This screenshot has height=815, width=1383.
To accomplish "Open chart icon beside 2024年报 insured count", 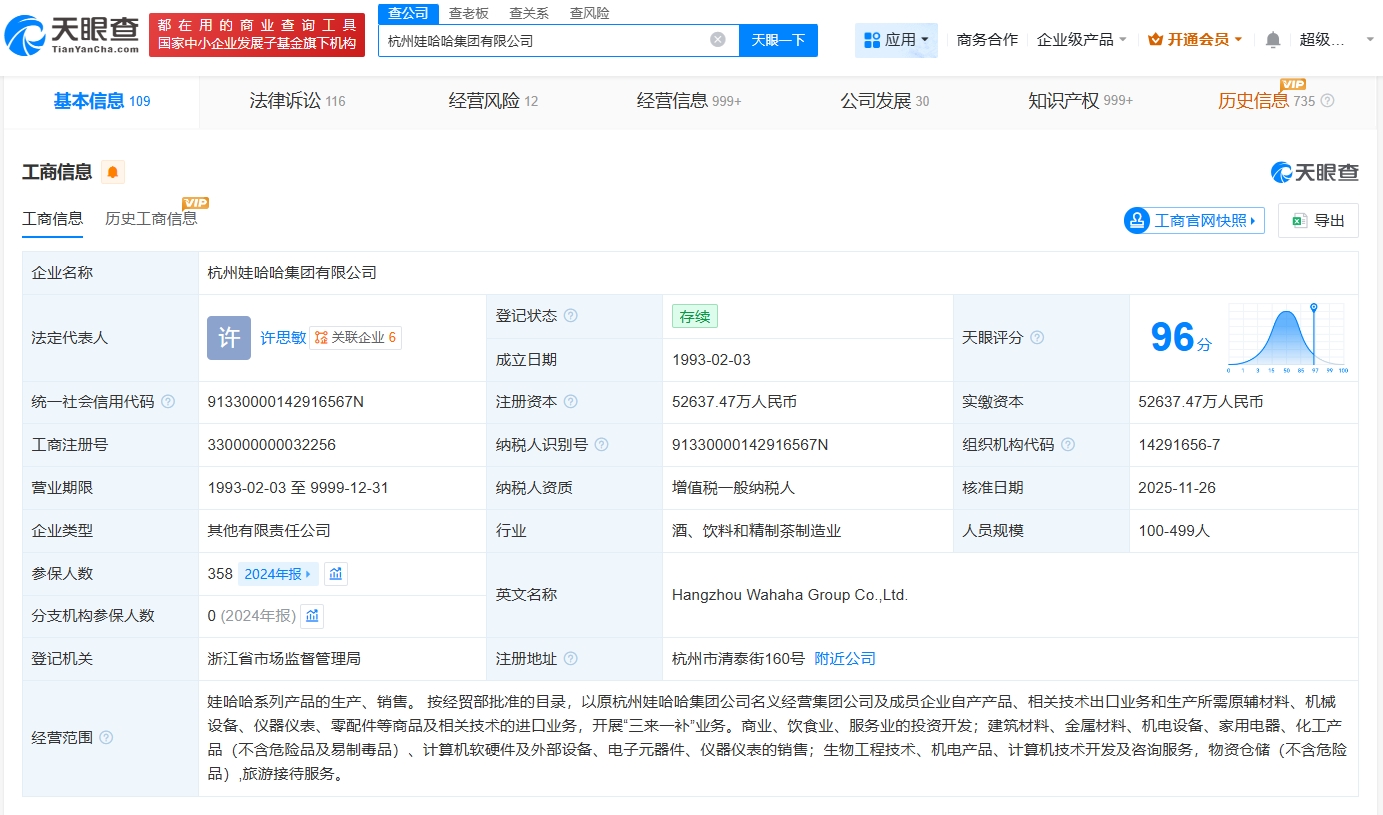I will pos(336,574).
